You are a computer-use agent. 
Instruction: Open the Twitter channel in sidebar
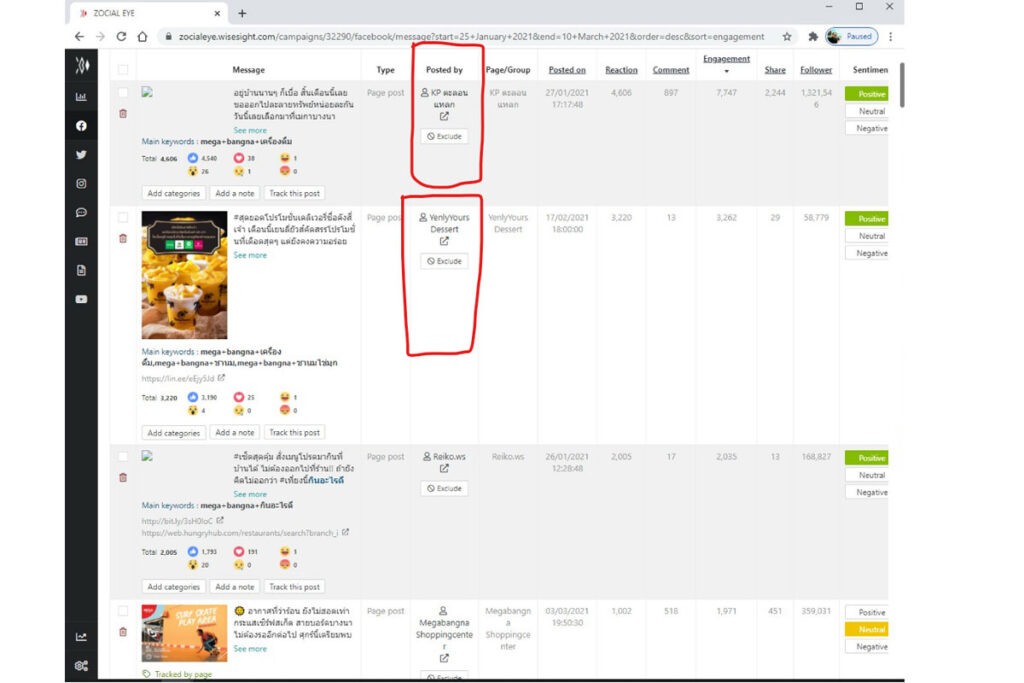pos(81,155)
